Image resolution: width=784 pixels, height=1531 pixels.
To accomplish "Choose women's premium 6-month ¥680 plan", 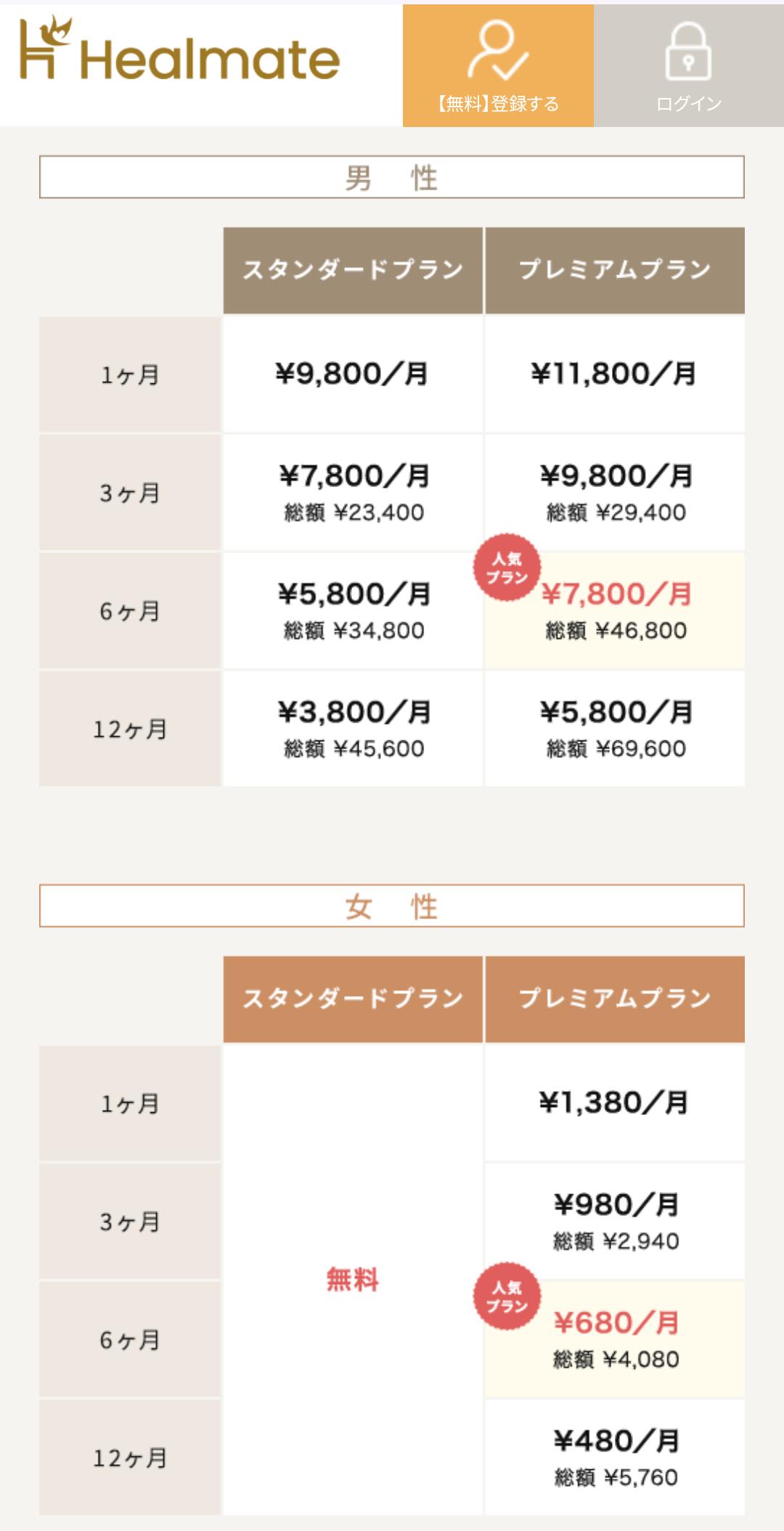I will pos(616,1339).
